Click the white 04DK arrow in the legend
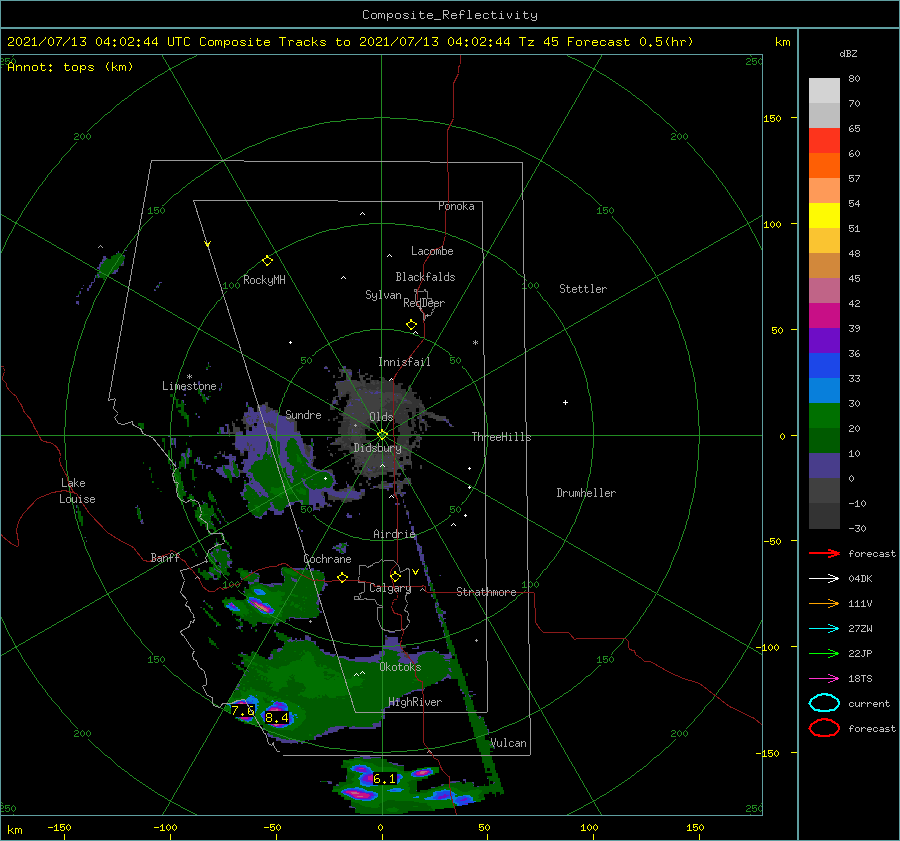The height and width of the screenshot is (841, 900). [x=824, y=578]
